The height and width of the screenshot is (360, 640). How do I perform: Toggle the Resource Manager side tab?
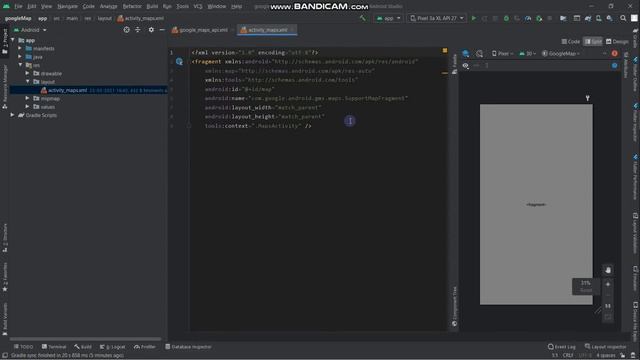click(5, 87)
